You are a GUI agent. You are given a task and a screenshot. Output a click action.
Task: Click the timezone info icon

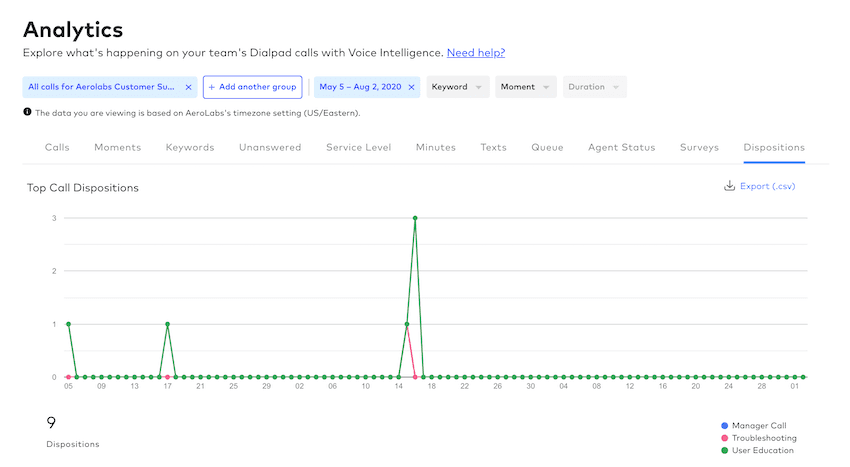click(x=27, y=113)
